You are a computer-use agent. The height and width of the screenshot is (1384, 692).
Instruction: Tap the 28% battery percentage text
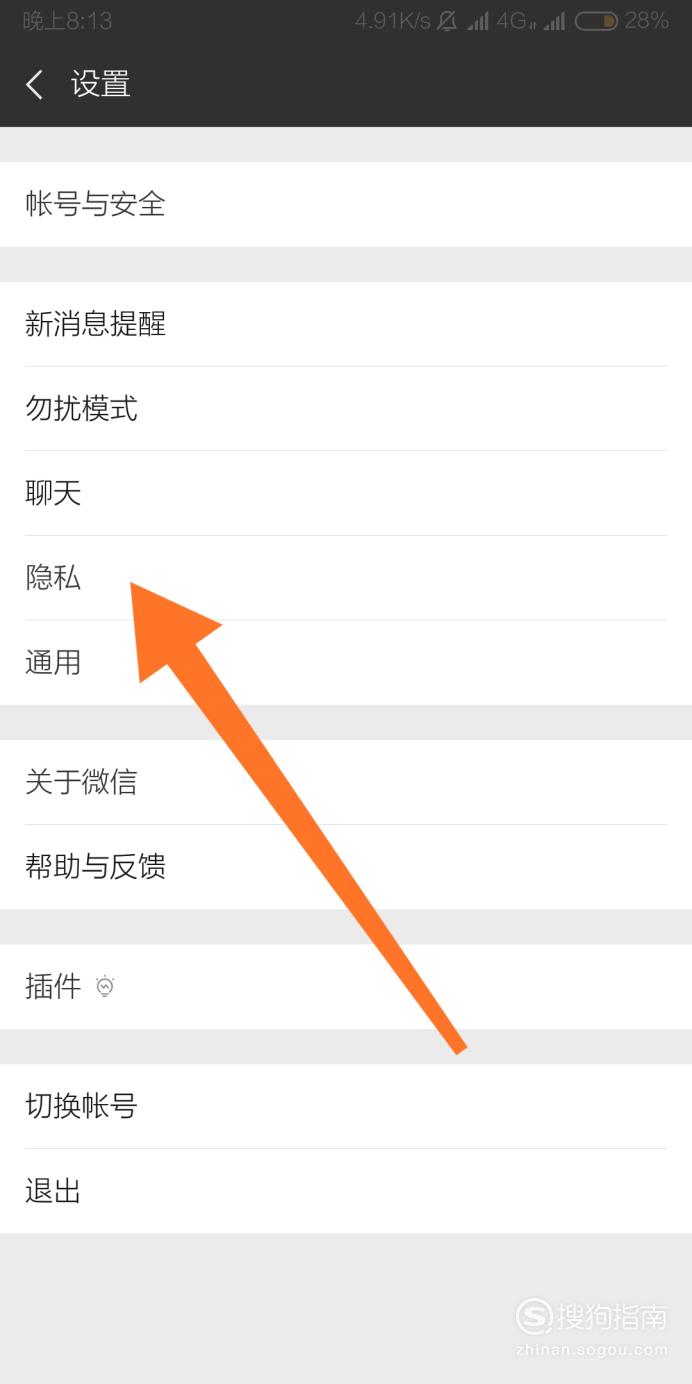click(x=647, y=21)
